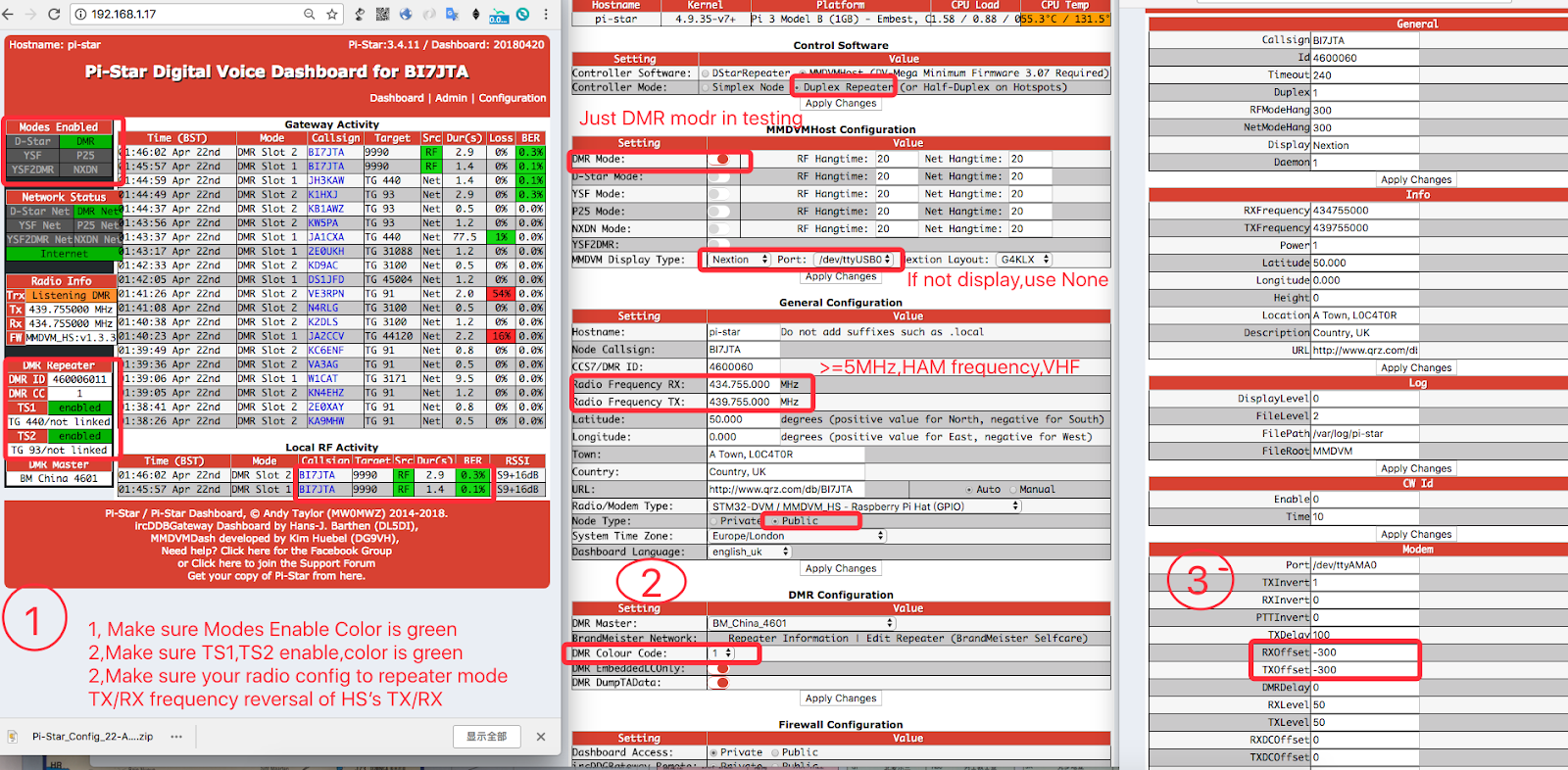
Task: Click the blue globe extension icon
Action: [x=405, y=14]
